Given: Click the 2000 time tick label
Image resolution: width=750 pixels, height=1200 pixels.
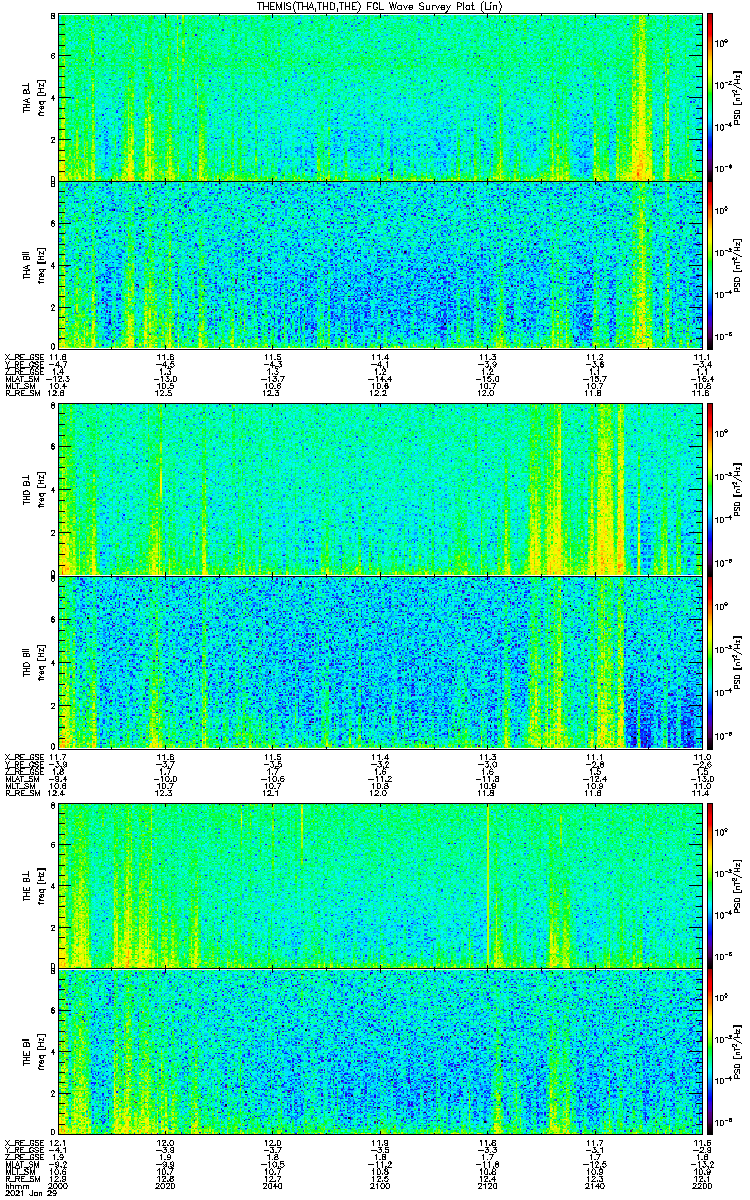Looking at the screenshot, I should point(59,1186).
